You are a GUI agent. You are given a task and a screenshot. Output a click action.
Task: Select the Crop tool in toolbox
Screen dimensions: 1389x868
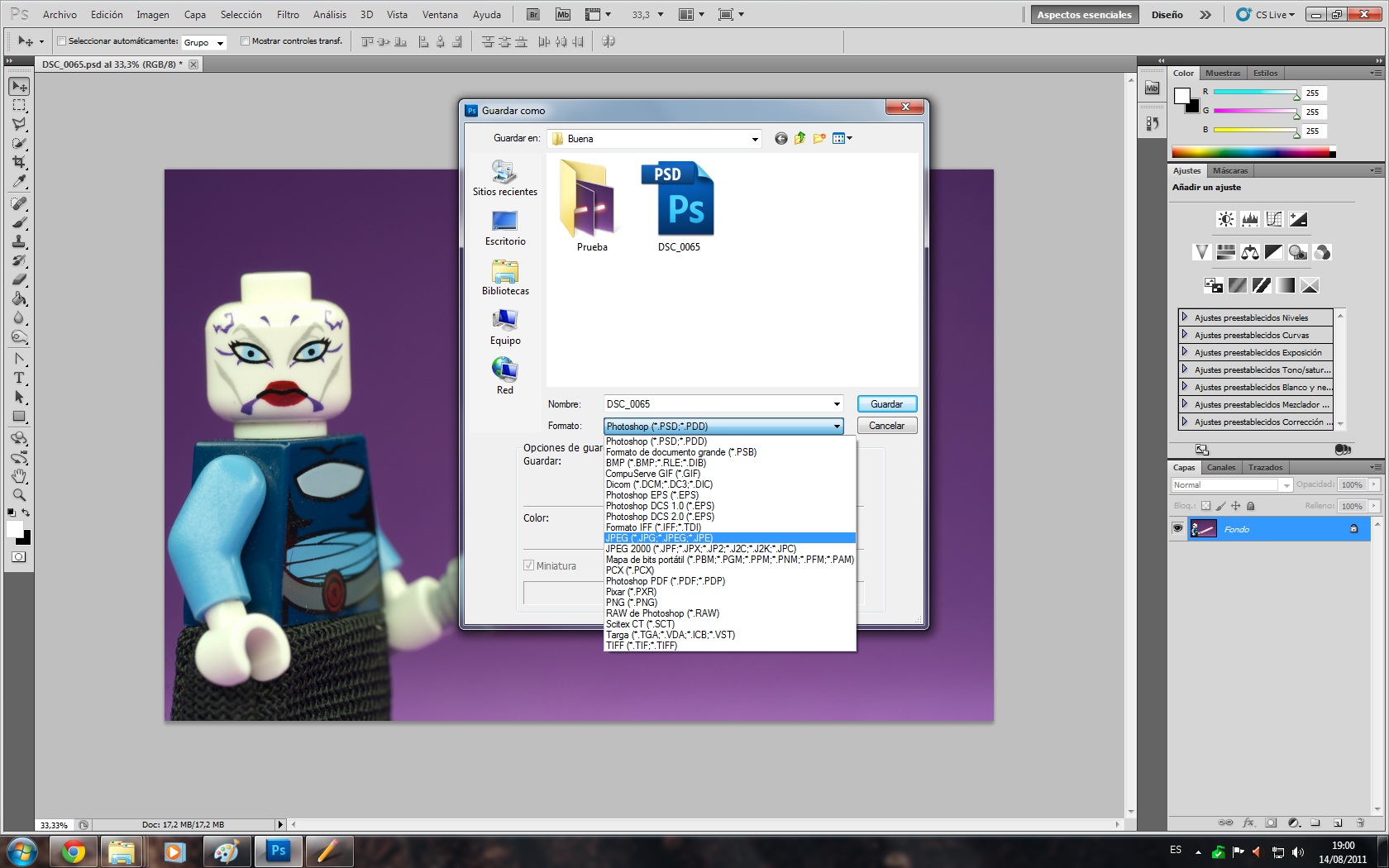point(19,162)
